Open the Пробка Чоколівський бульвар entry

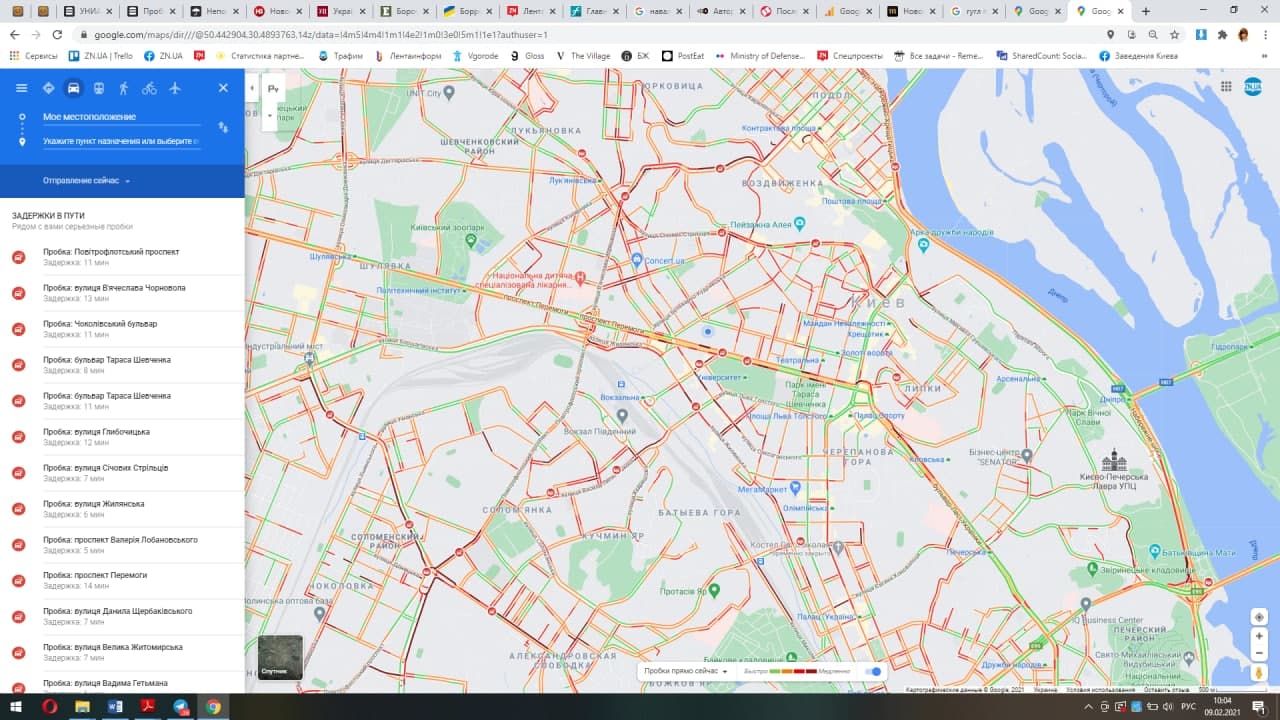[120, 328]
